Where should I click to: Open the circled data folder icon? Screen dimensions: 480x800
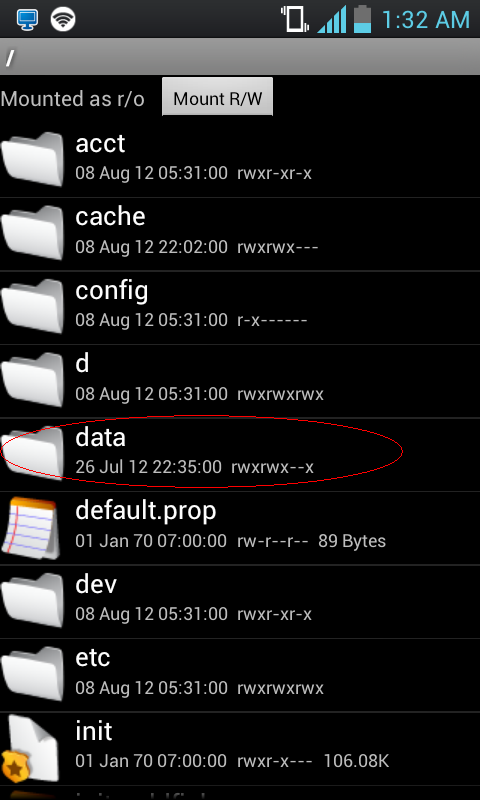tap(32, 453)
